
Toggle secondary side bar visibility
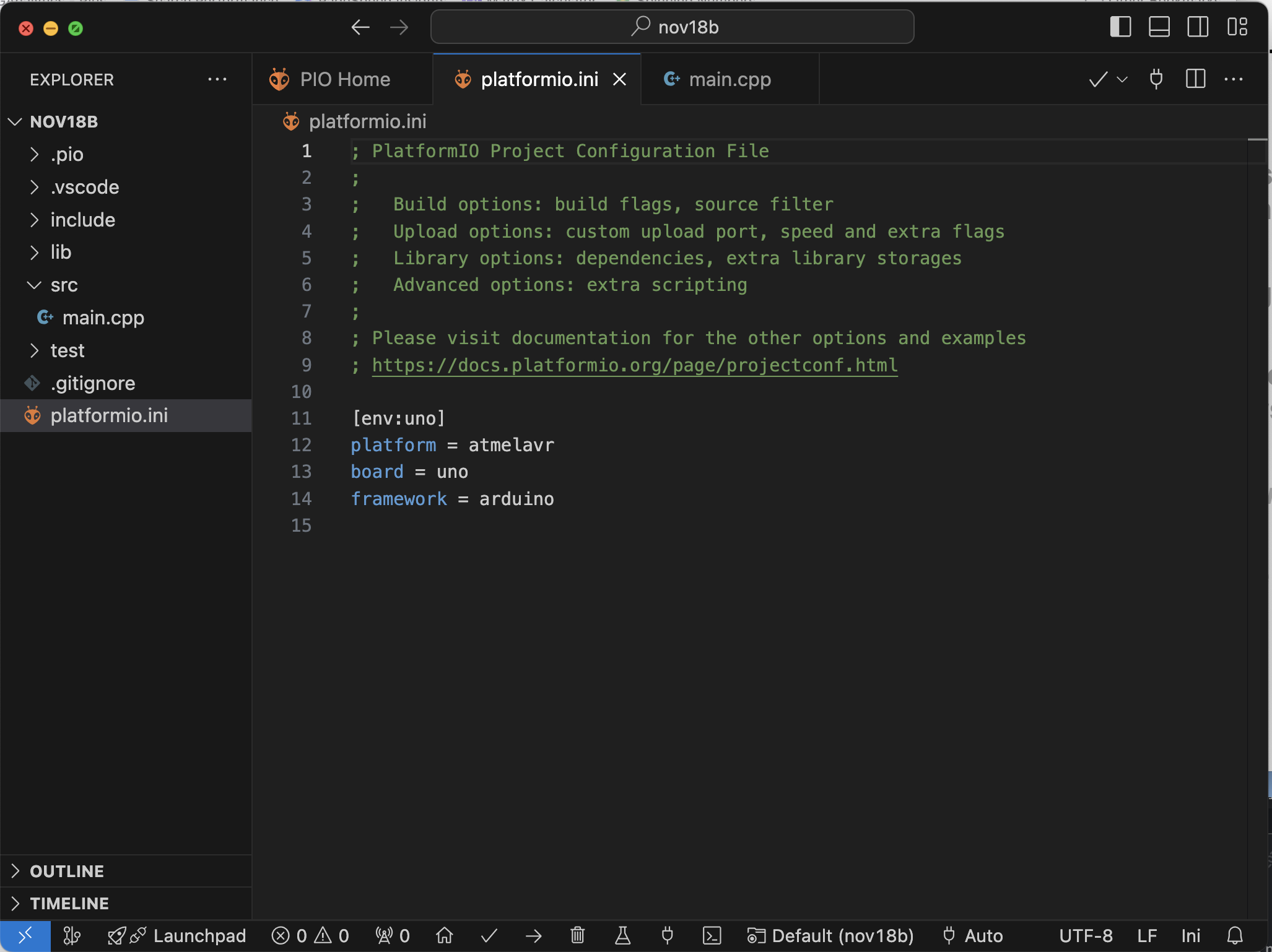coord(1198,27)
